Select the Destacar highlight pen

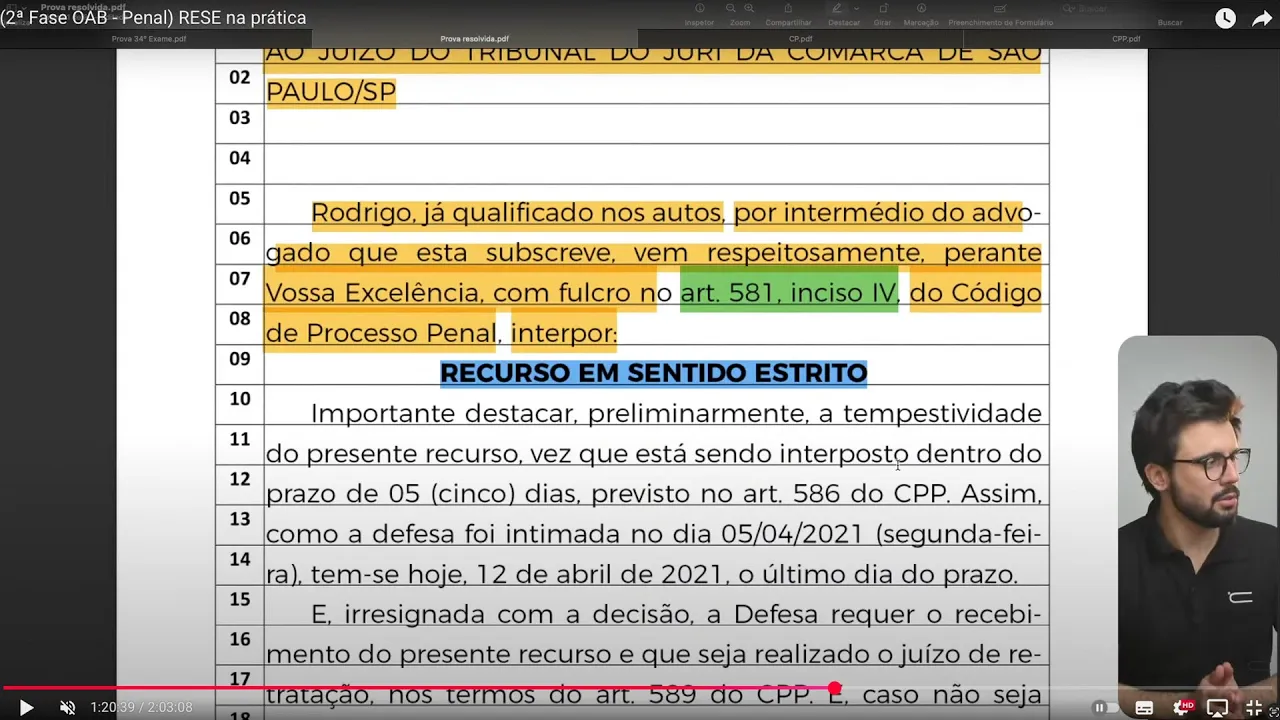pos(837,9)
